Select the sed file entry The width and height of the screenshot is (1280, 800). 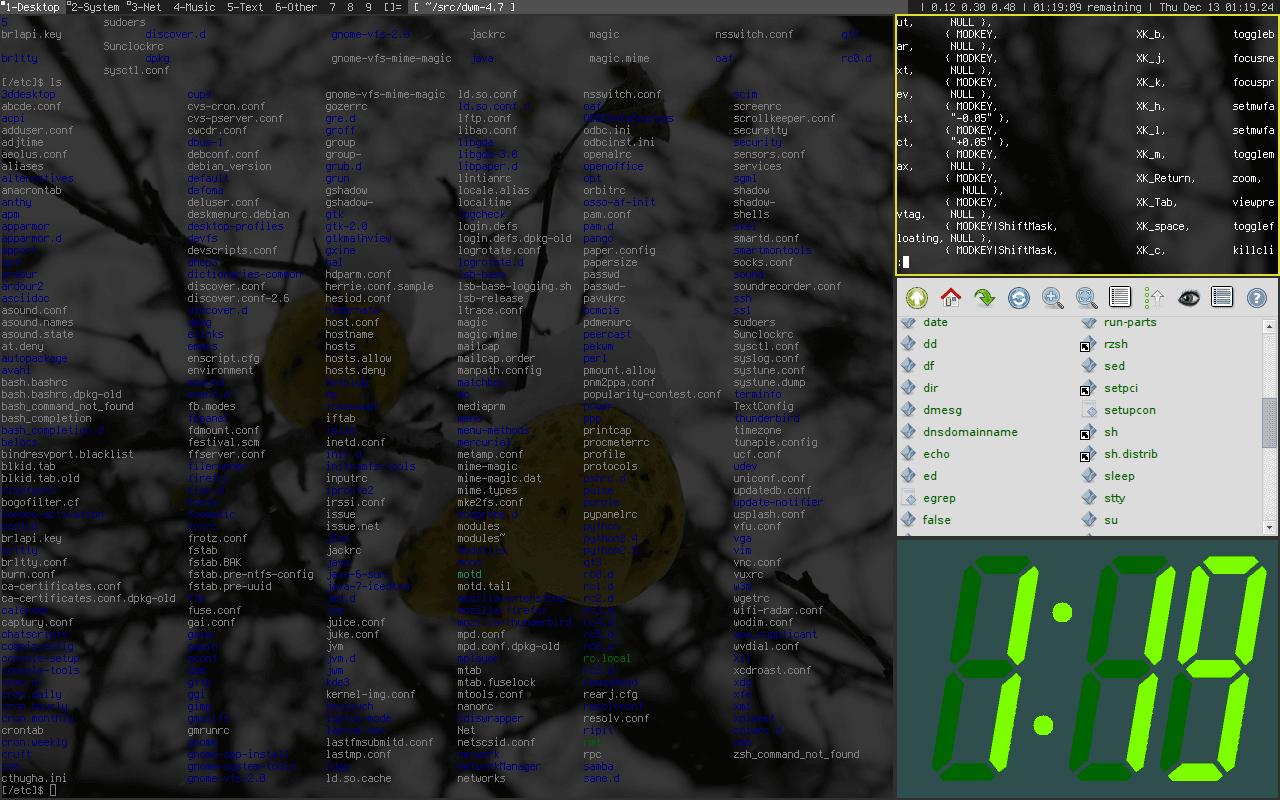point(1113,365)
